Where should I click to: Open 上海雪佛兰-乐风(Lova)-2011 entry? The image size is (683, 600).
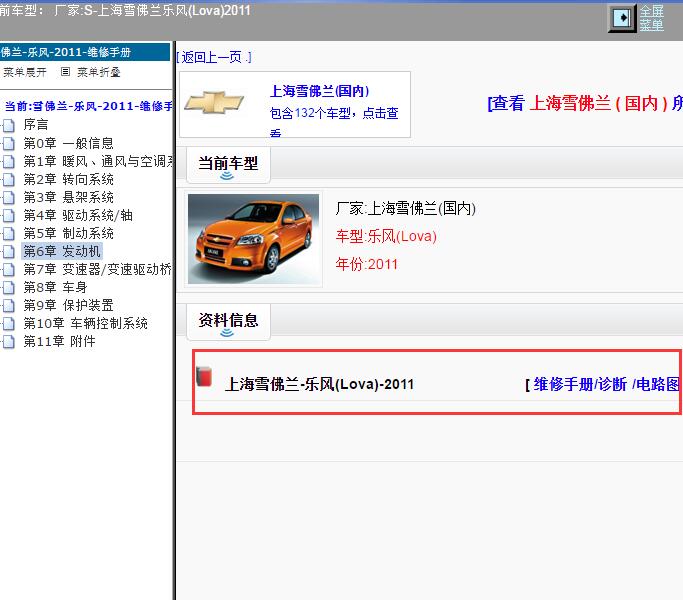click(x=319, y=384)
